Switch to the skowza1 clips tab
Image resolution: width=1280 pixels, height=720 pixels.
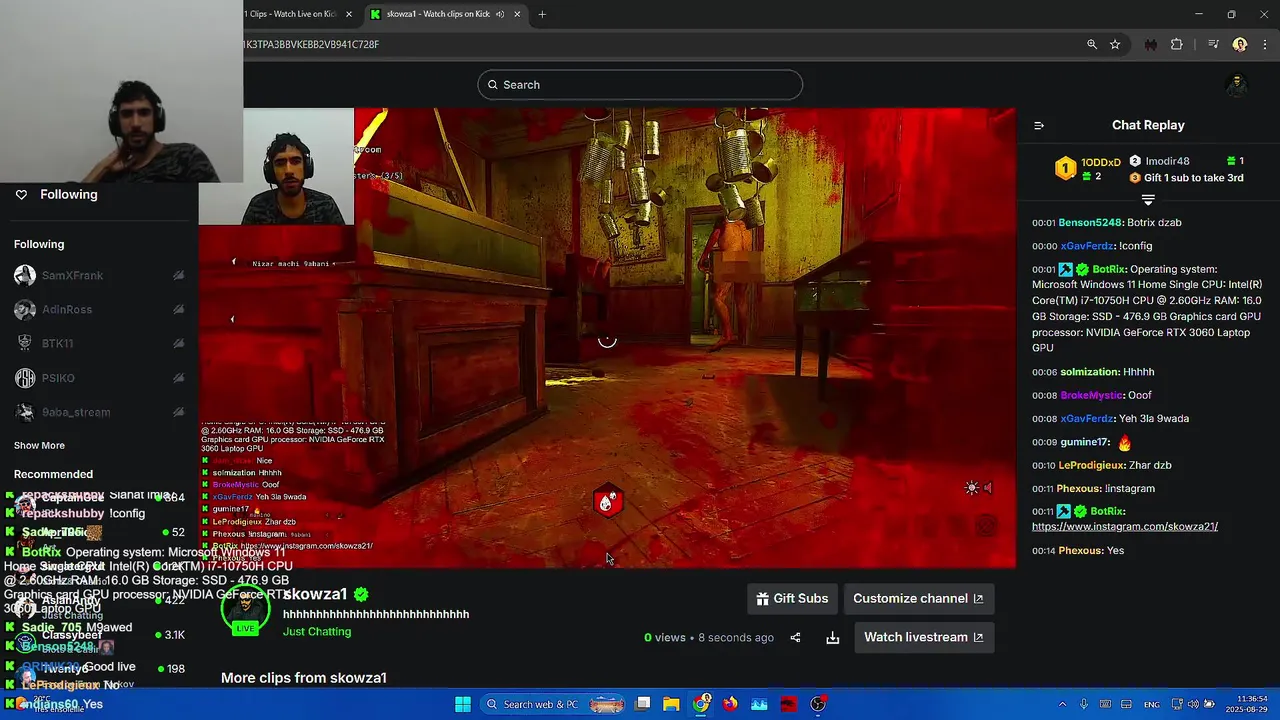[x=444, y=14]
